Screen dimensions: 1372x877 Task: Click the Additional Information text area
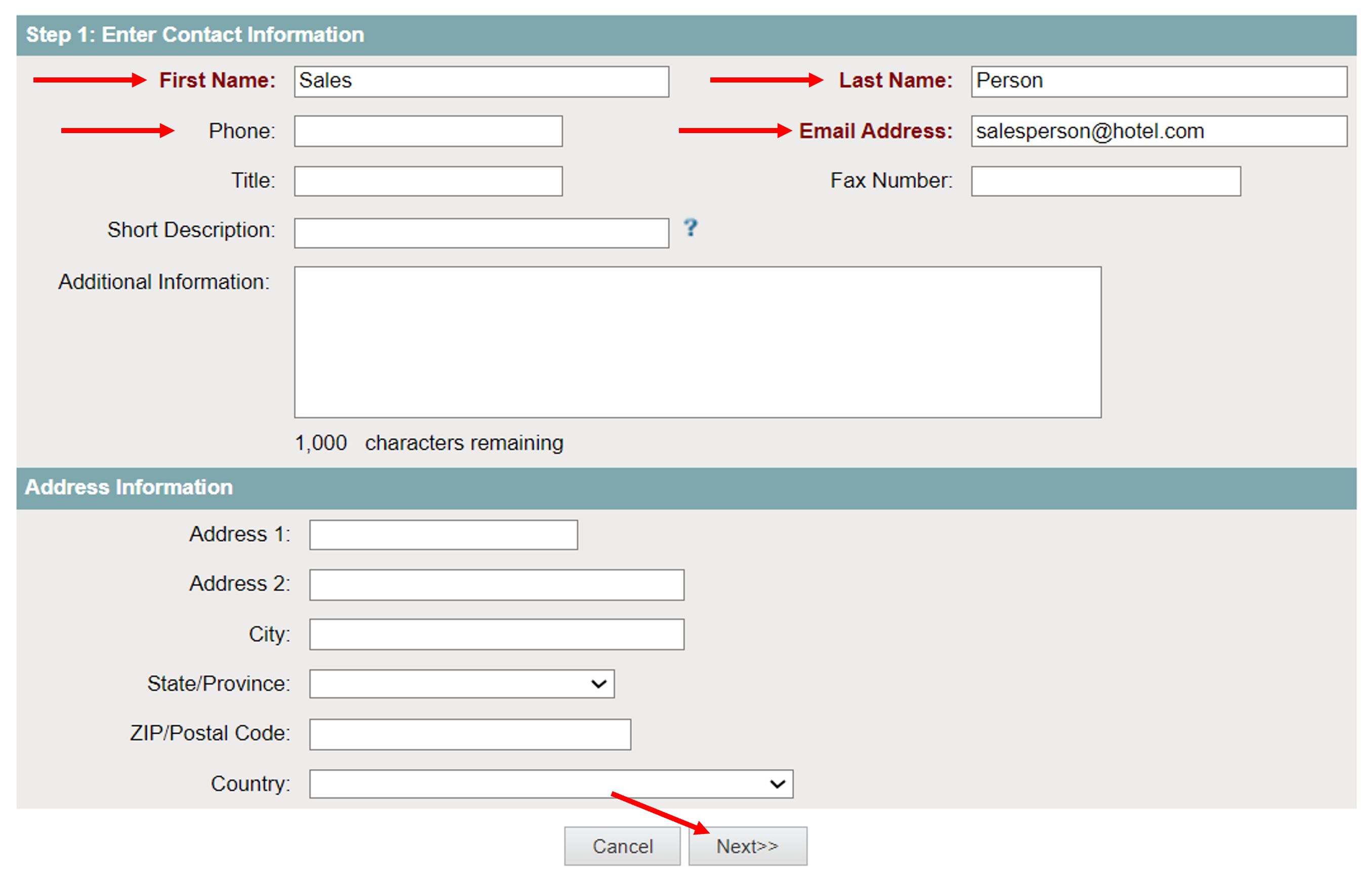click(x=698, y=342)
